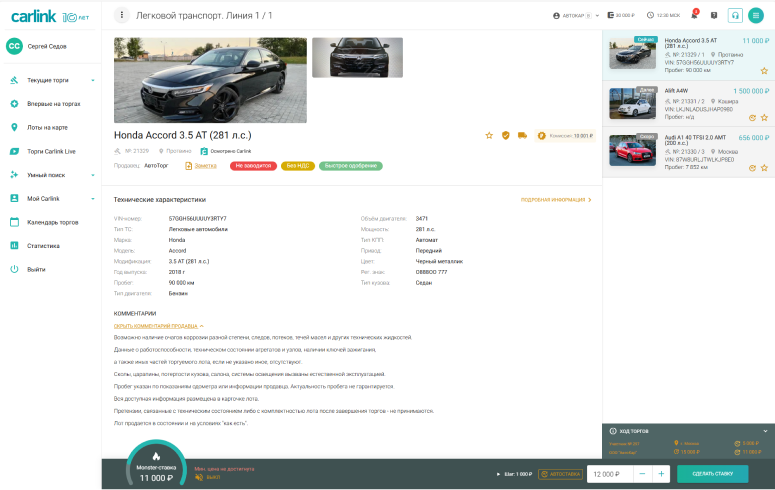Click the shield icon next to the Honda title

(505, 135)
